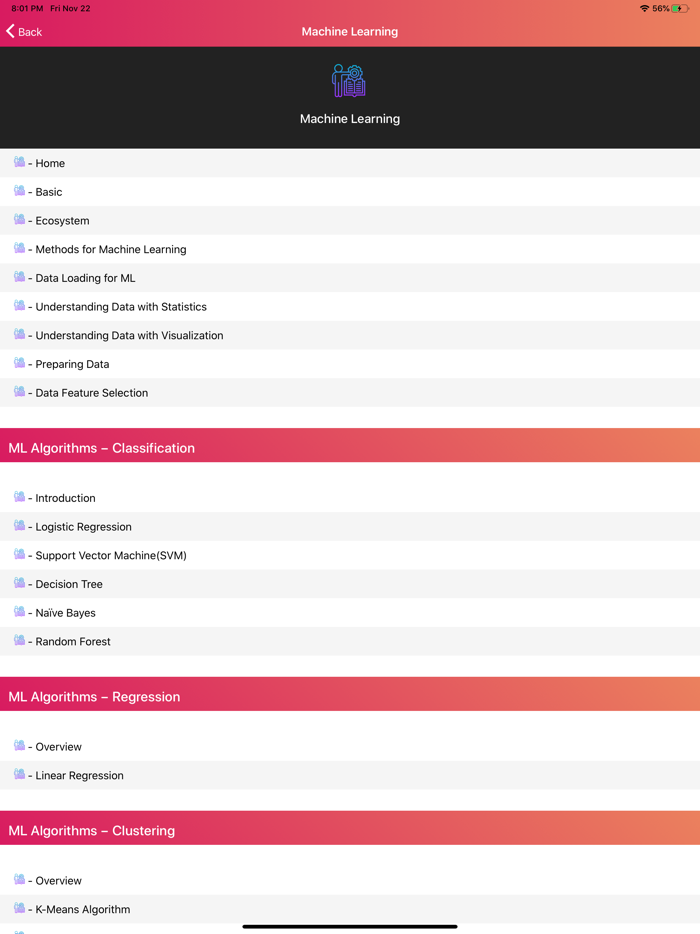Open the K-Means Algorithm lesson
The width and height of the screenshot is (700, 934).
coord(350,909)
